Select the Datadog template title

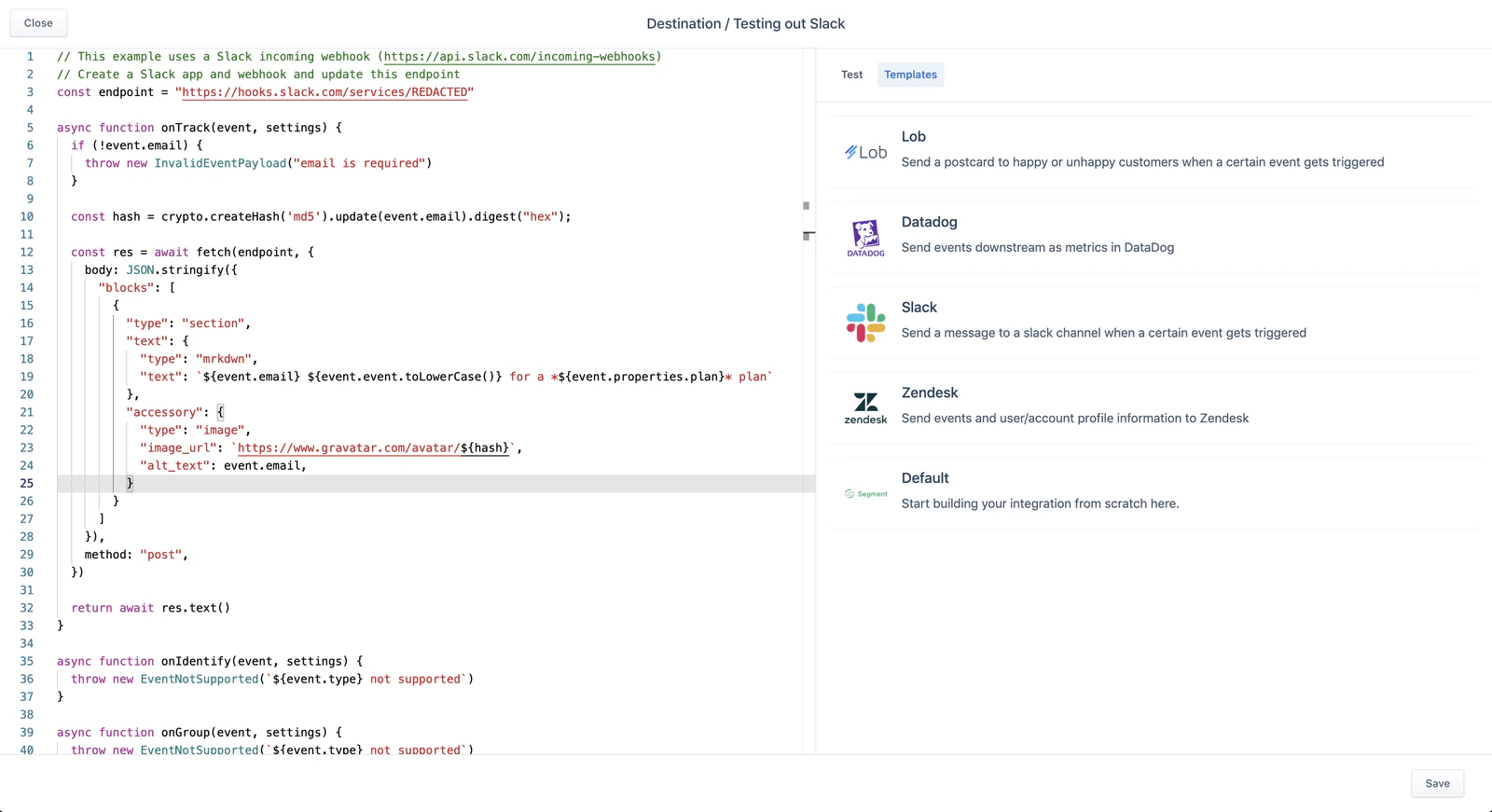929,222
